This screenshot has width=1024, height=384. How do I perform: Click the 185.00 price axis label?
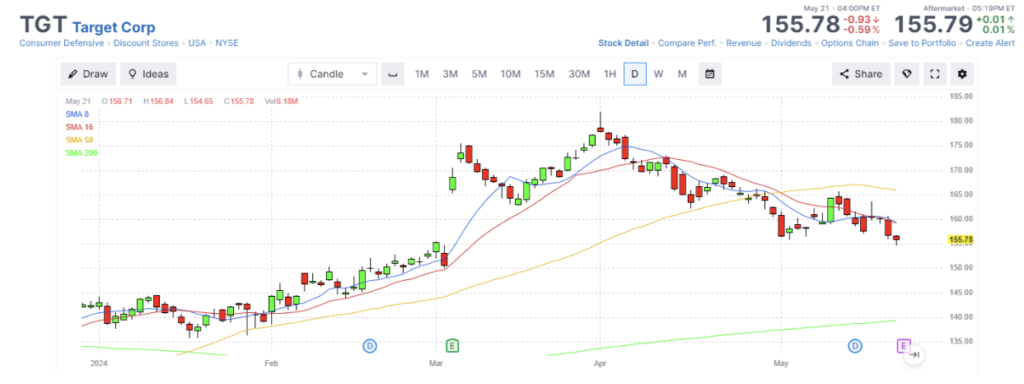point(960,96)
